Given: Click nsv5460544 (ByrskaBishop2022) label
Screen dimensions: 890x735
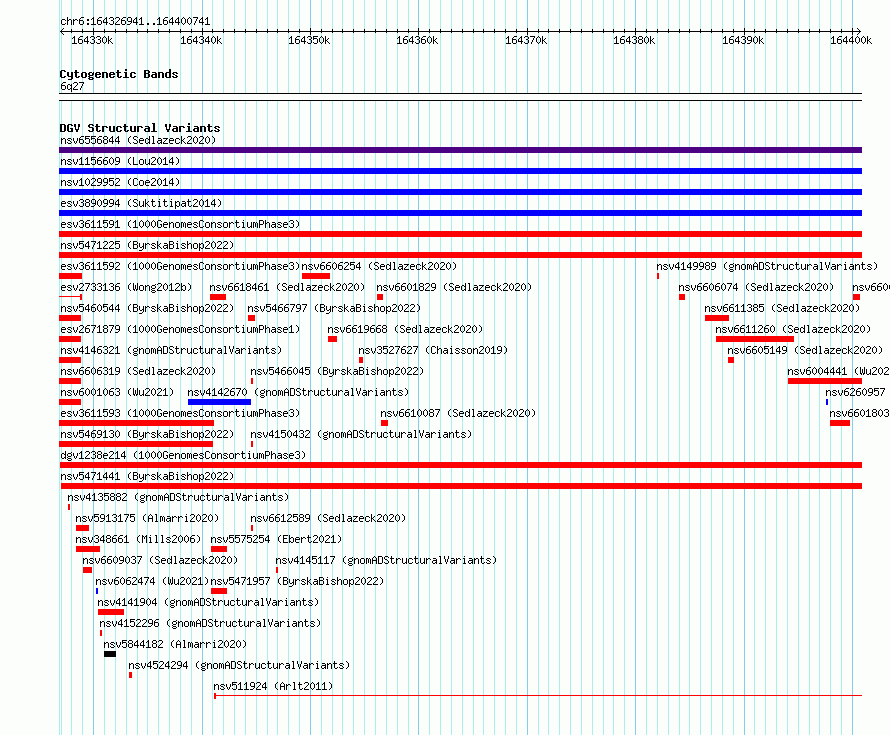Looking at the screenshot, I should (x=147, y=308).
